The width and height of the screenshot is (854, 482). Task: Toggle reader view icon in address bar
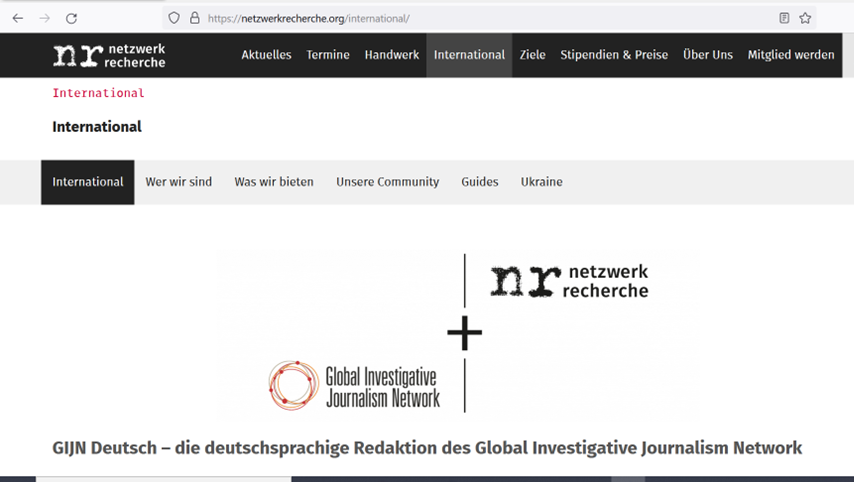click(784, 18)
